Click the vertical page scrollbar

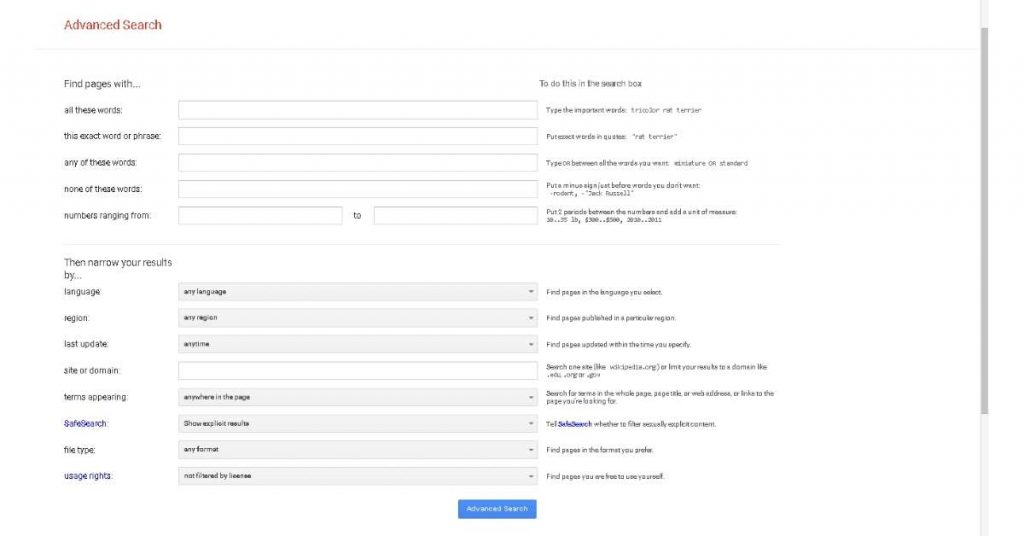click(985, 221)
